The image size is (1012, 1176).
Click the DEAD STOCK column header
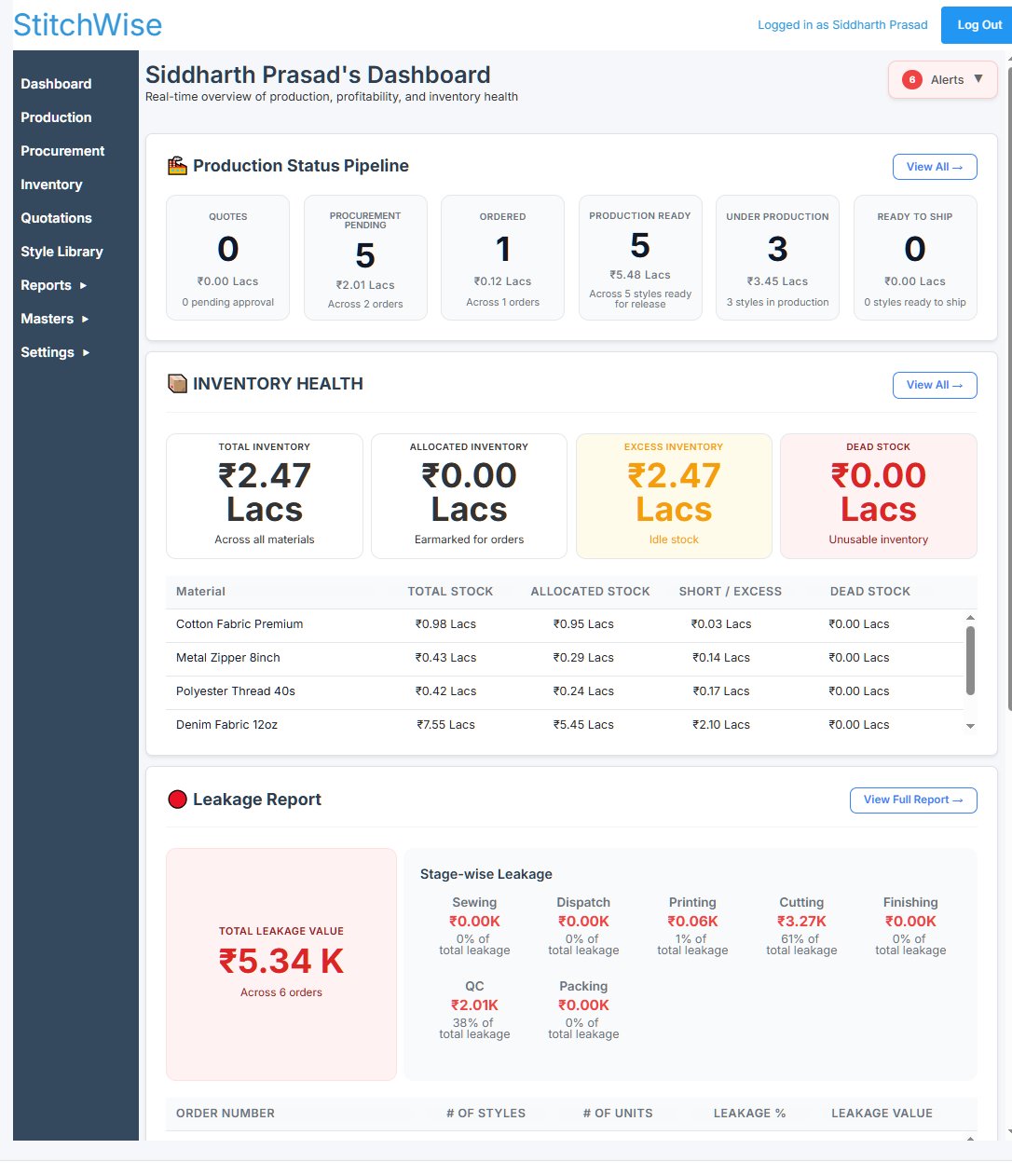870,592
